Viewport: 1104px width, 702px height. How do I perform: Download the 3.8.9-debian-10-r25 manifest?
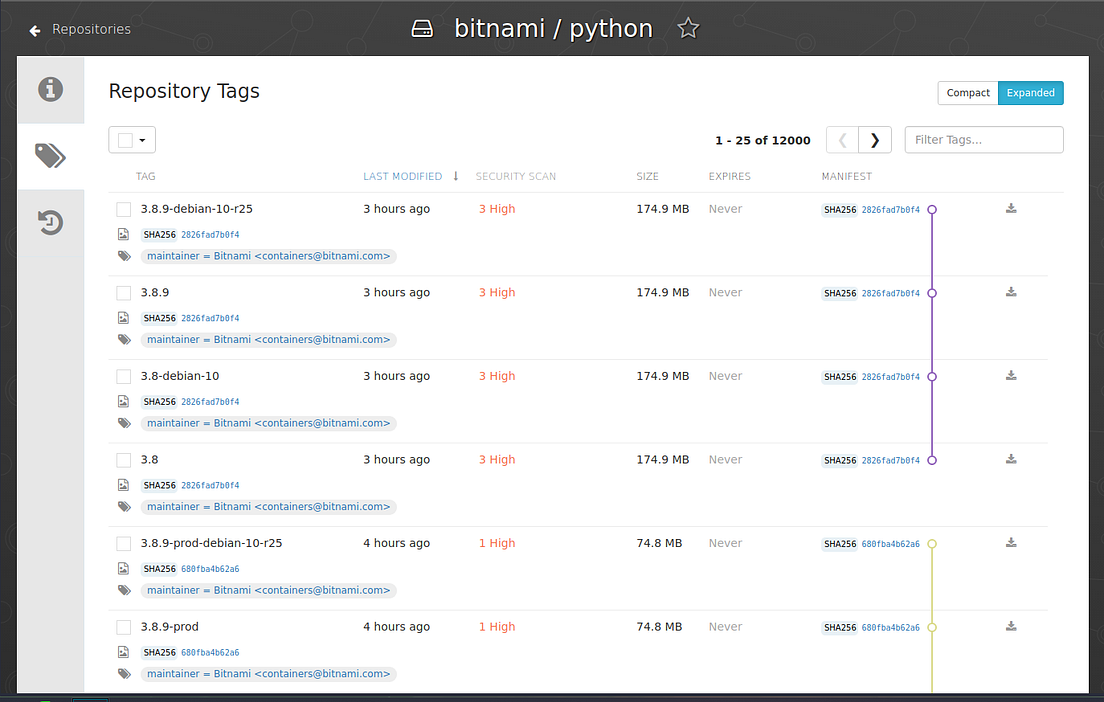1011,208
